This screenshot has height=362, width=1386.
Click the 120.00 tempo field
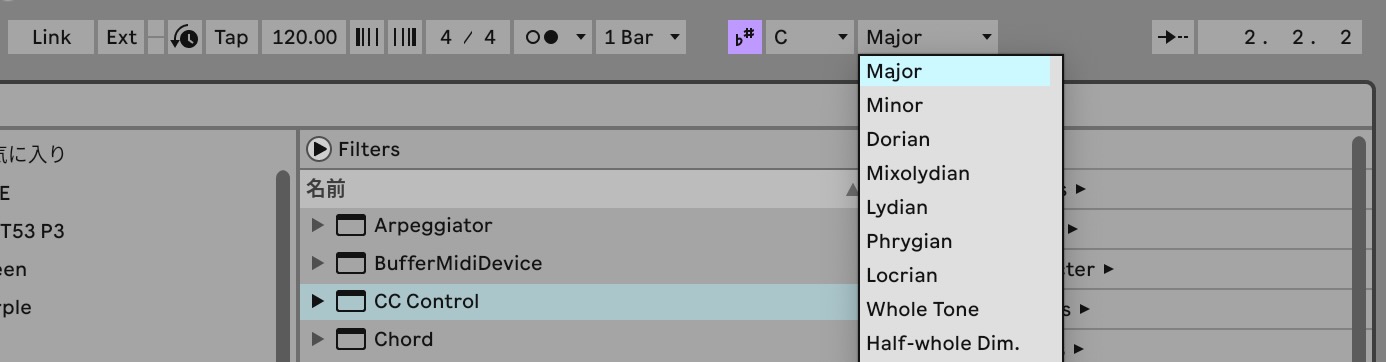click(x=304, y=38)
